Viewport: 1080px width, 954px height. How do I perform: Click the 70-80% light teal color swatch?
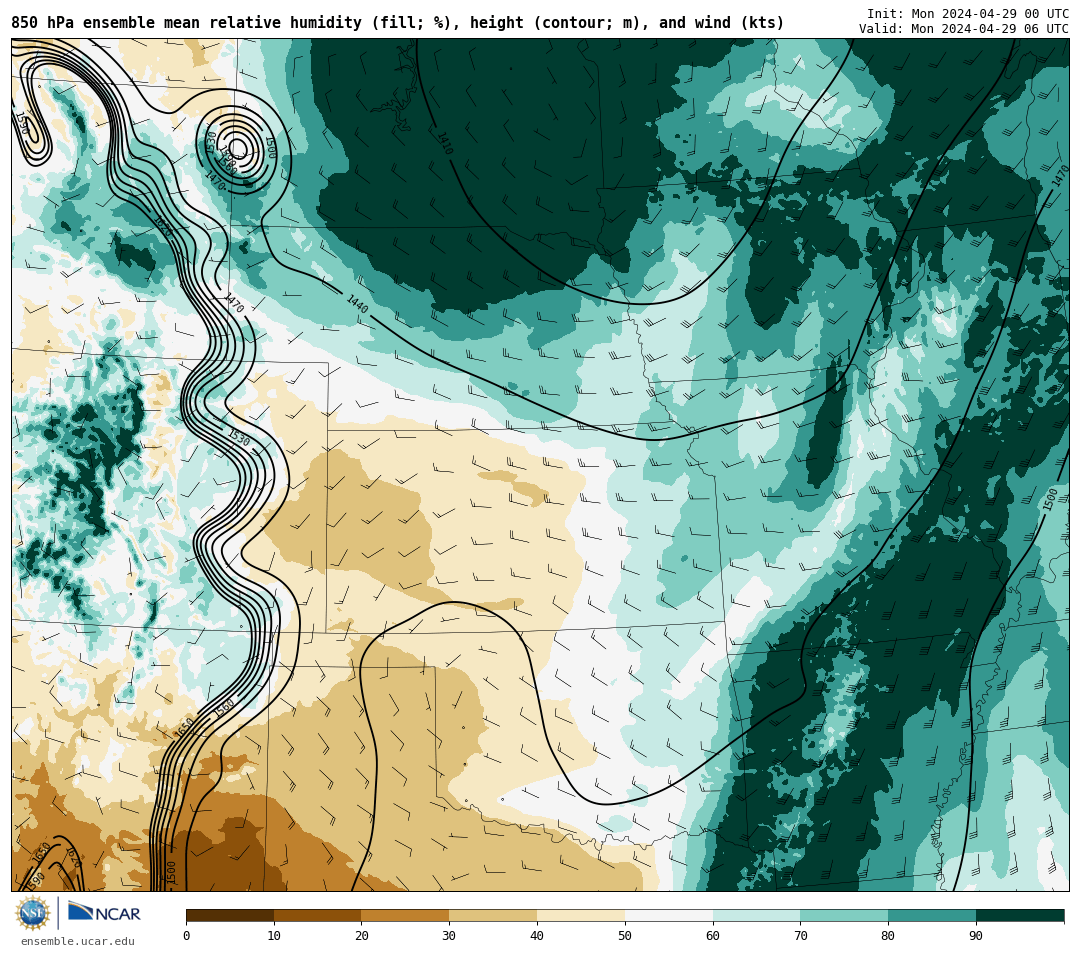(x=844, y=915)
